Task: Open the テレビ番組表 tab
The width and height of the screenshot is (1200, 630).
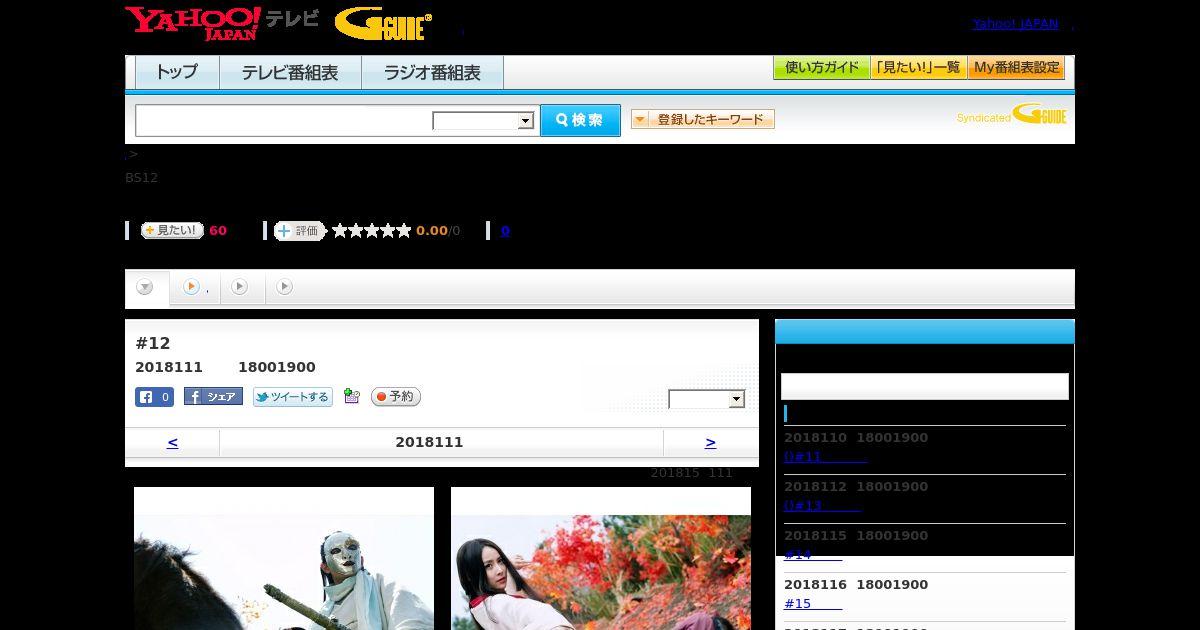Action: 290,72
